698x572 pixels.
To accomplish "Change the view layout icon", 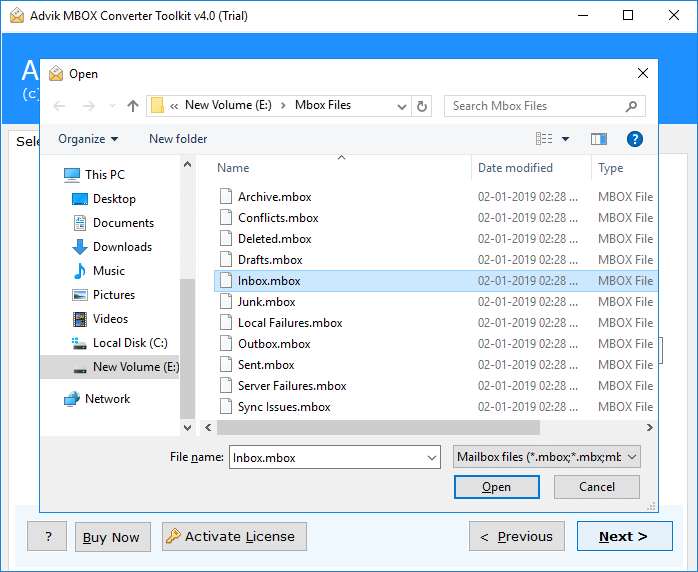I will [x=544, y=139].
